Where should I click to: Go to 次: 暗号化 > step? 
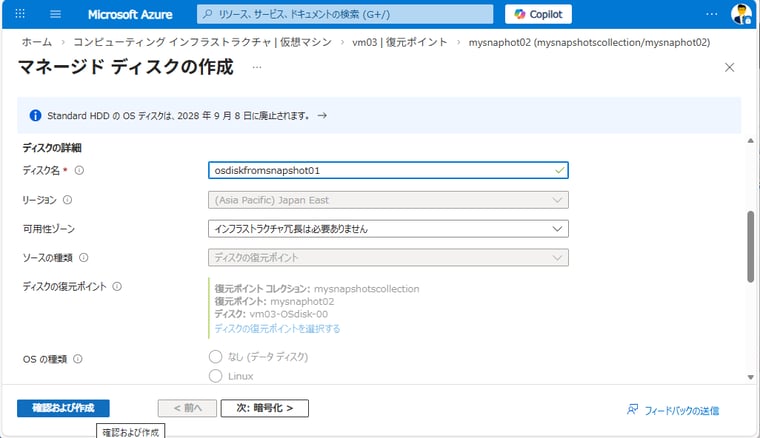click(x=265, y=408)
